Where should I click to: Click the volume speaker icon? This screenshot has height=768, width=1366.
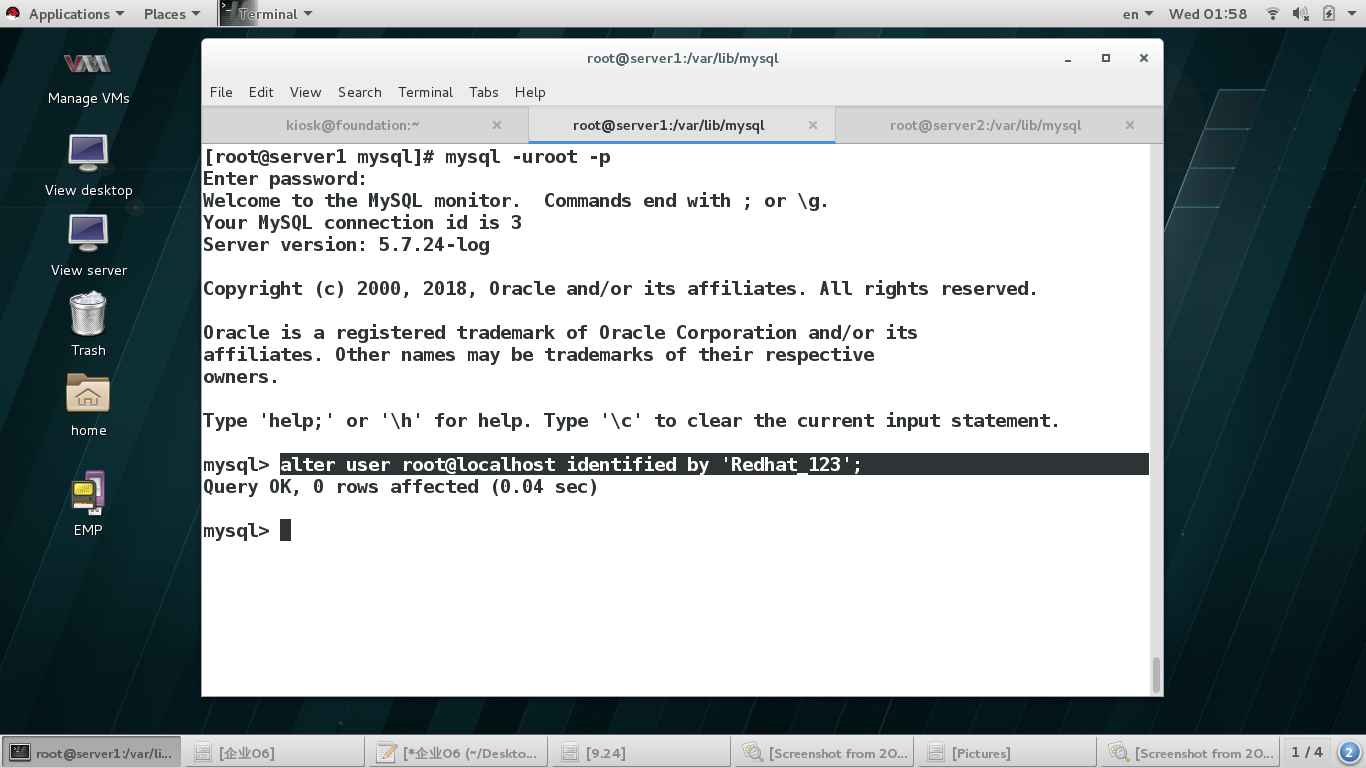[1300, 14]
